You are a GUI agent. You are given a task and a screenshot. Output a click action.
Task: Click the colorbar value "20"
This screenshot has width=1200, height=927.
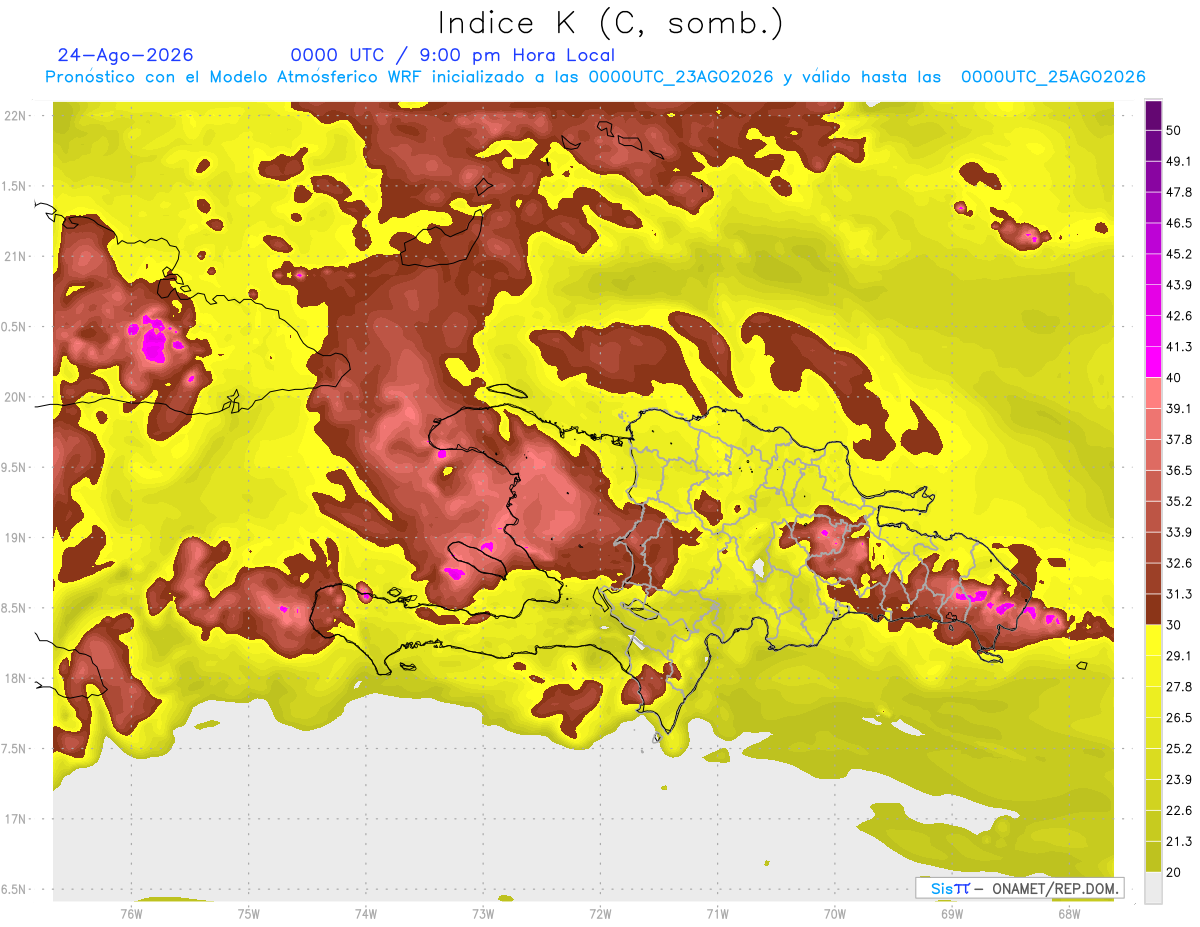tap(1175, 872)
